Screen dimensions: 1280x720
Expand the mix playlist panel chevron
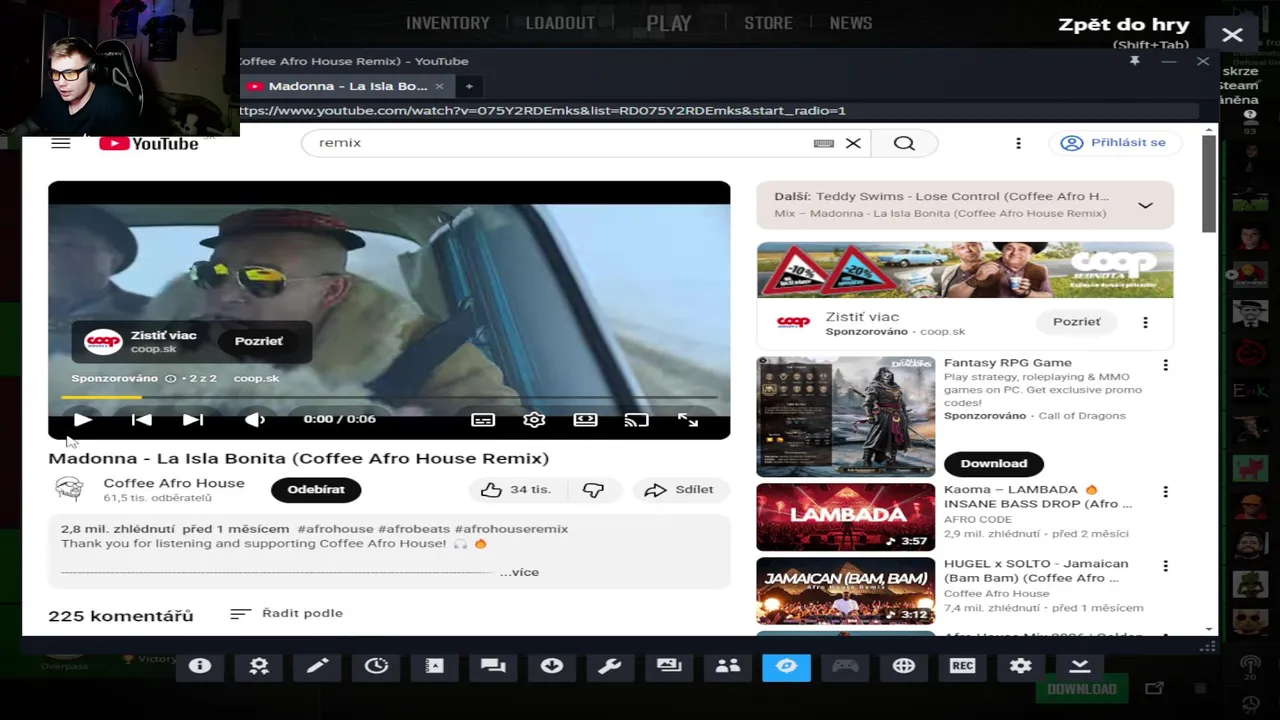pyautogui.click(x=1145, y=205)
